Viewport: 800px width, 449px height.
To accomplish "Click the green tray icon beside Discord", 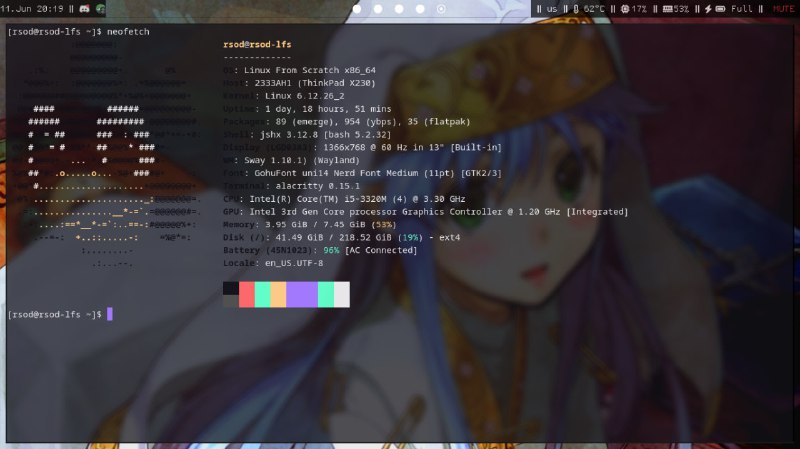I will click(101, 9).
